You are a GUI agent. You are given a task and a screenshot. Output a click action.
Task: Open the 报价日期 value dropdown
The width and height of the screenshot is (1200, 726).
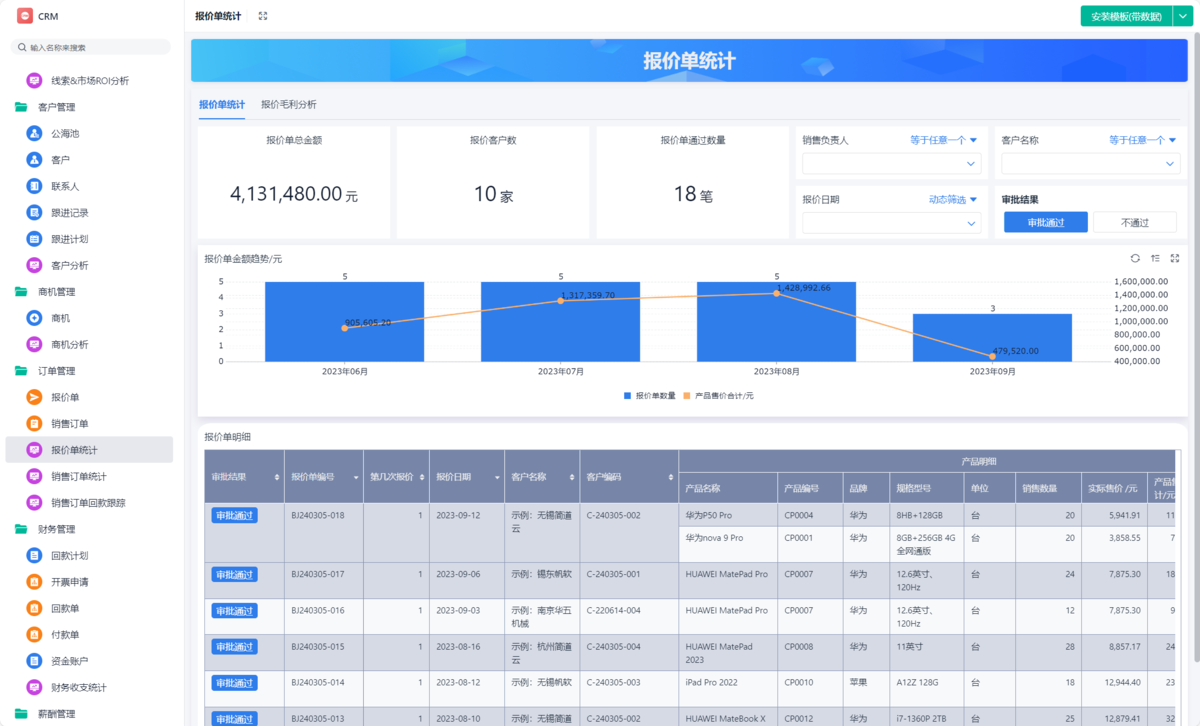coord(892,223)
